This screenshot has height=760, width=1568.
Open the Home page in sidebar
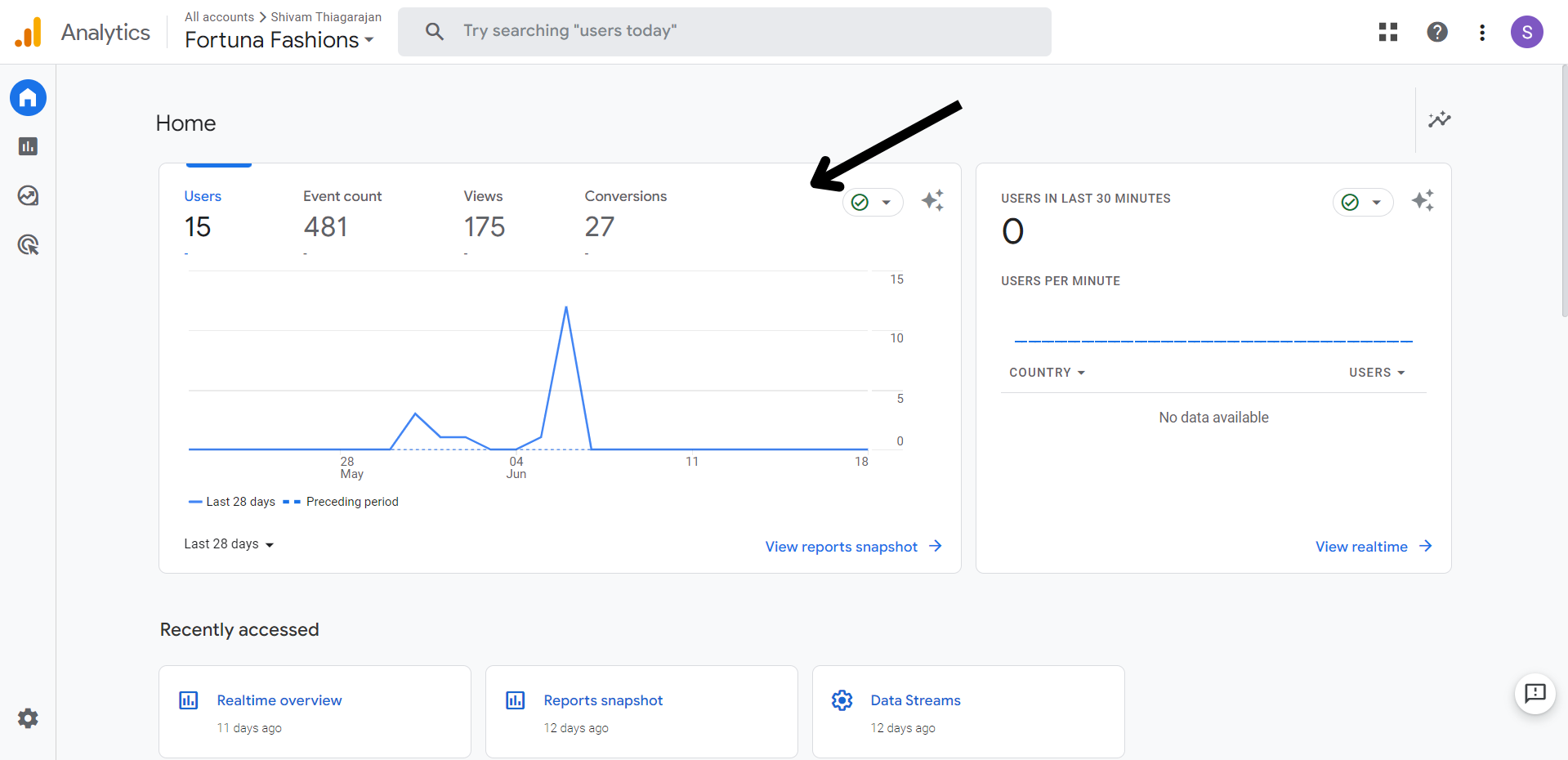tap(28, 98)
